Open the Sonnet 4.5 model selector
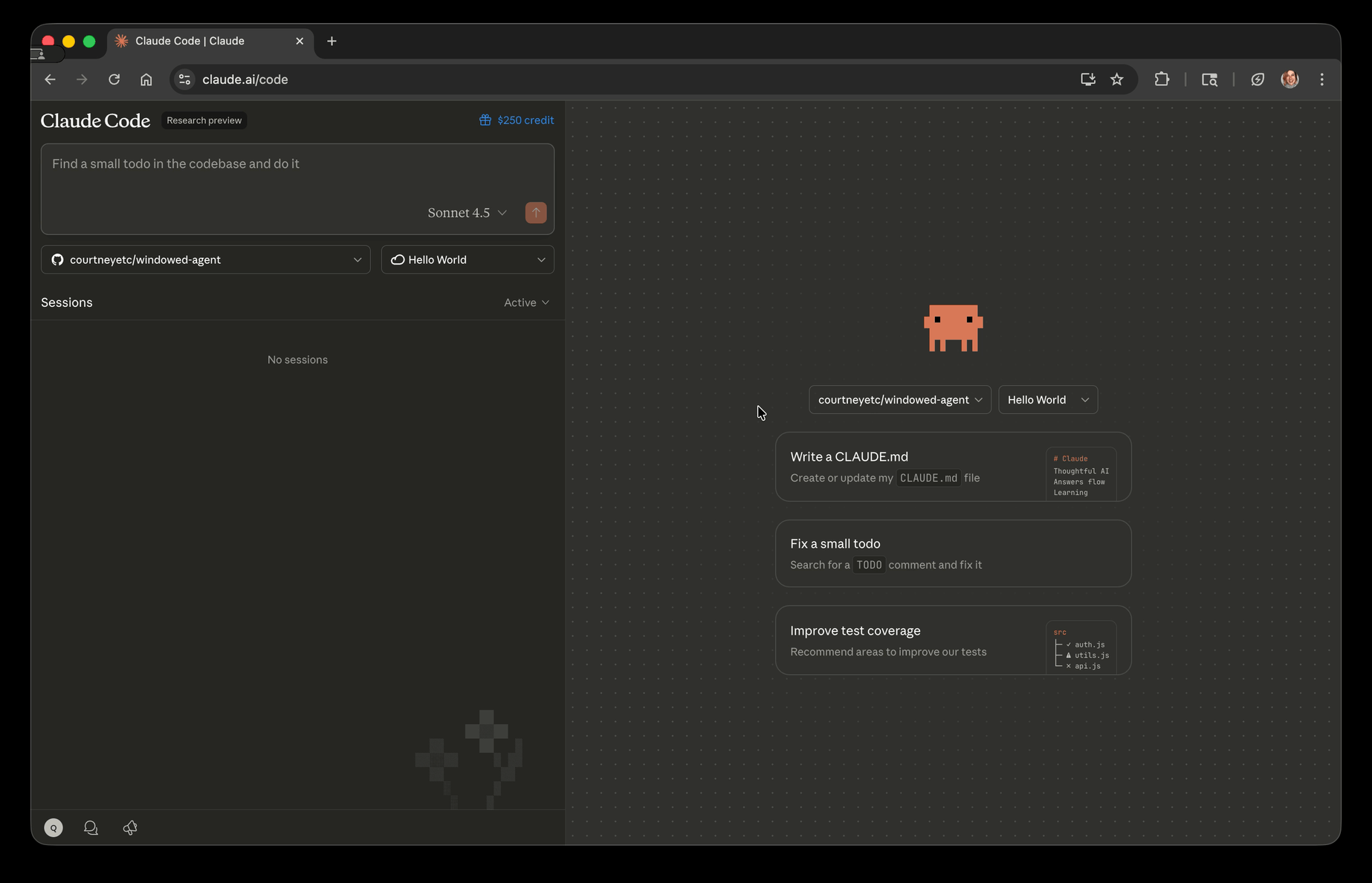This screenshot has width=1372, height=883. 467,213
